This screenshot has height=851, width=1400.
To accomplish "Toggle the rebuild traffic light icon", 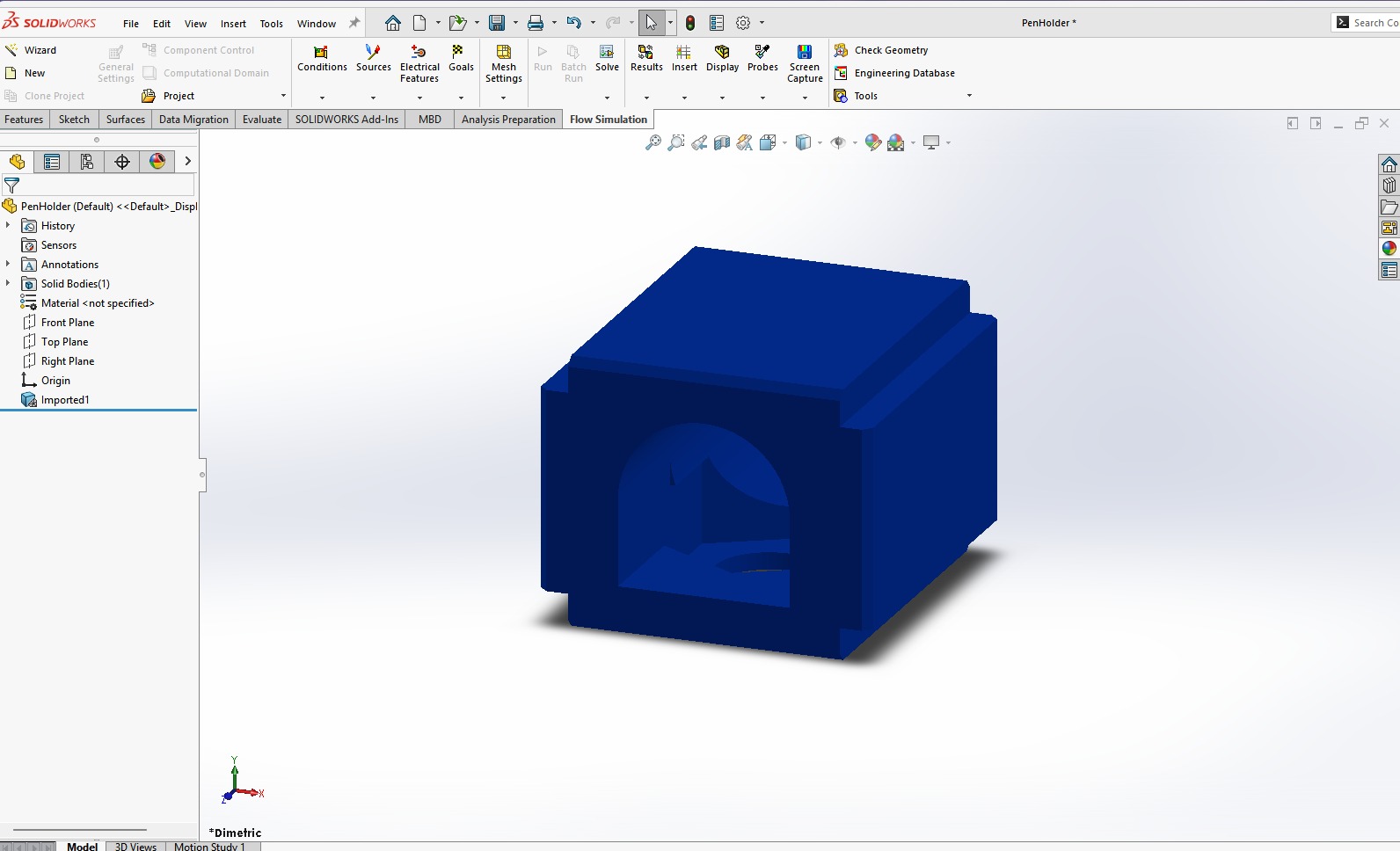I will click(x=690, y=23).
